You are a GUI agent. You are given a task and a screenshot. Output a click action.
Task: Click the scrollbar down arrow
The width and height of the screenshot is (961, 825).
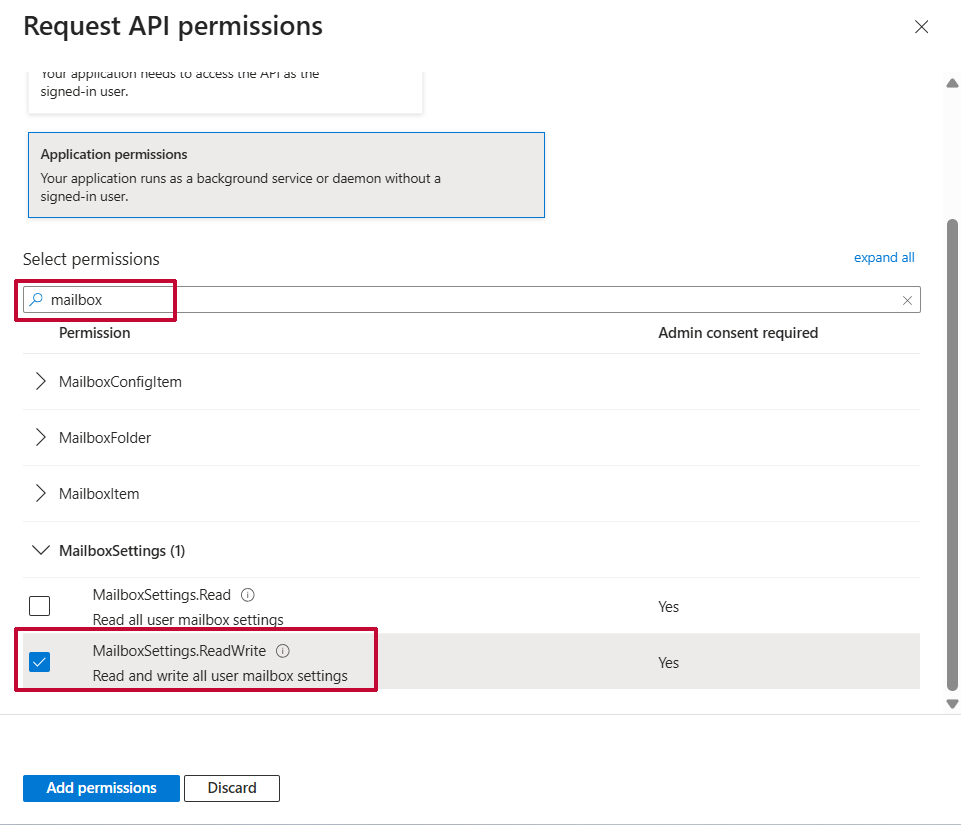[x=952, y=704]
